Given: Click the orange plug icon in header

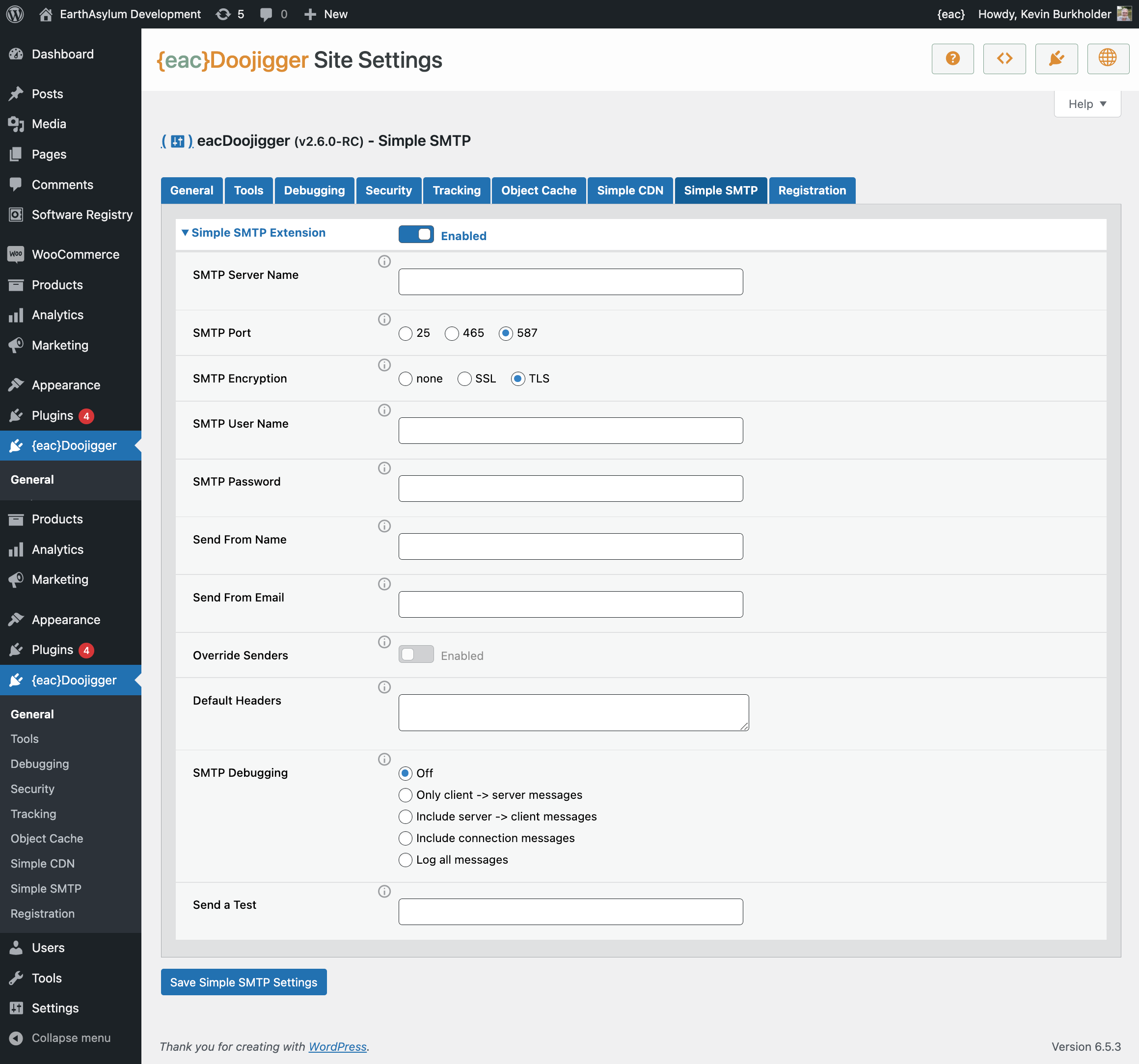Looking at the screenshot, I should (x=1056, y=58).
